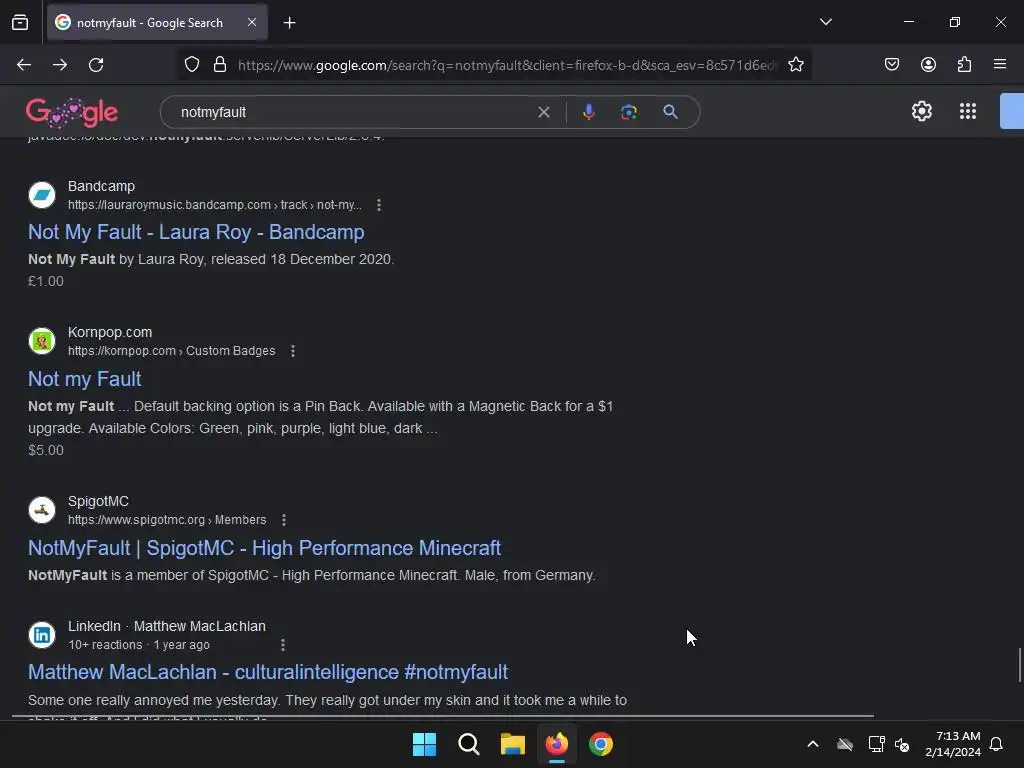Reload the current page
Viewport: 1024px width, 768px height.
(96, 65)
